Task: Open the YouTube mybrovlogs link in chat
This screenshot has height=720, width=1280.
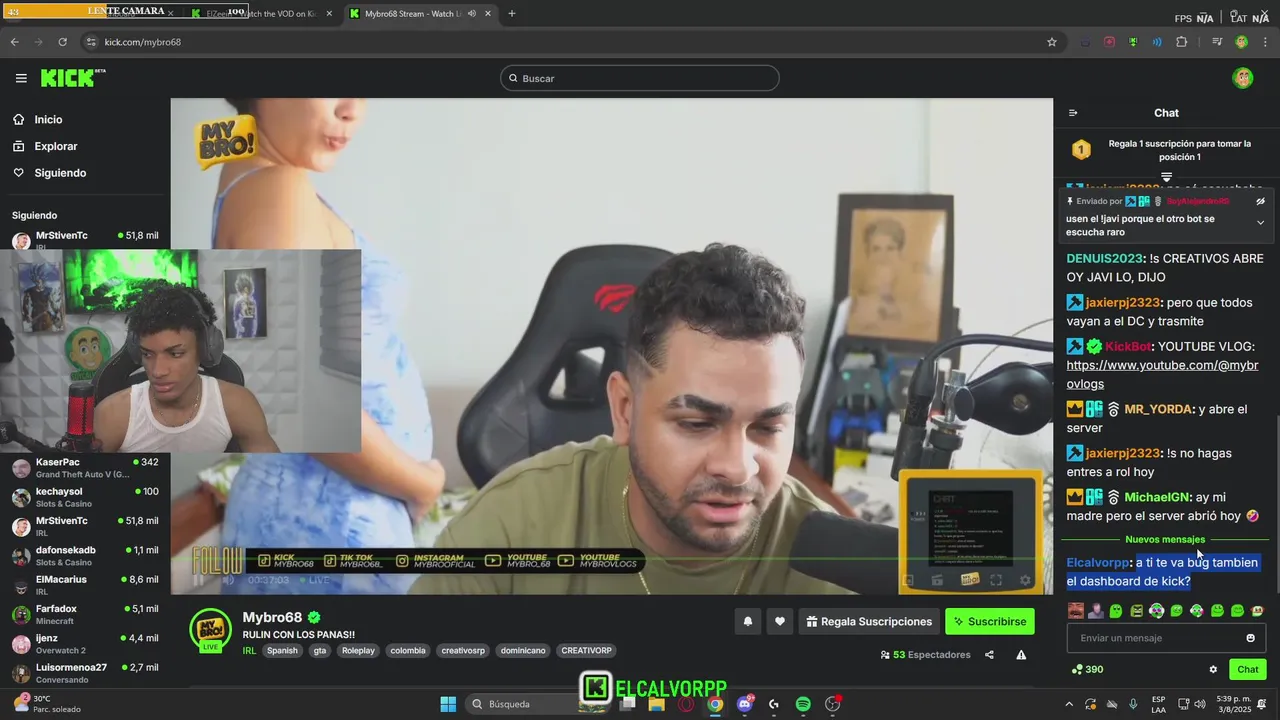Action: click(x=1162, y=374)
